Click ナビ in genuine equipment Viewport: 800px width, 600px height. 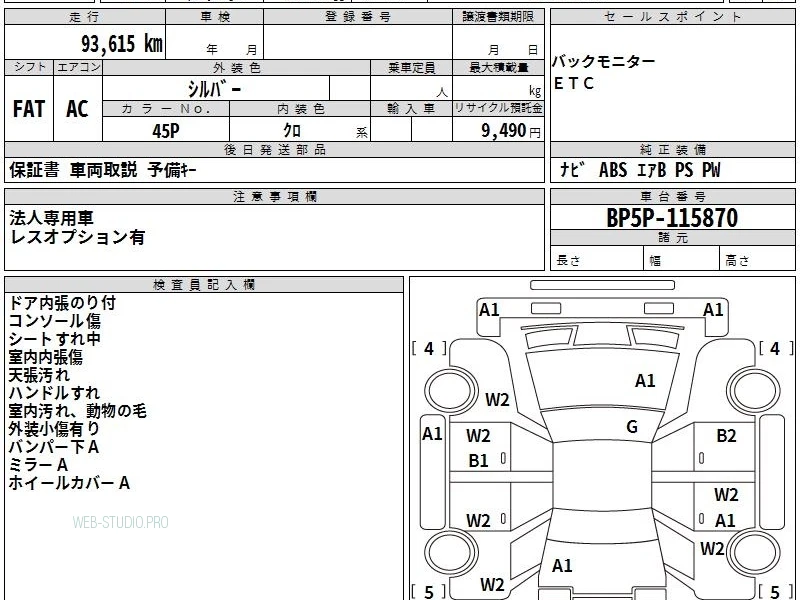coord(572,169)
